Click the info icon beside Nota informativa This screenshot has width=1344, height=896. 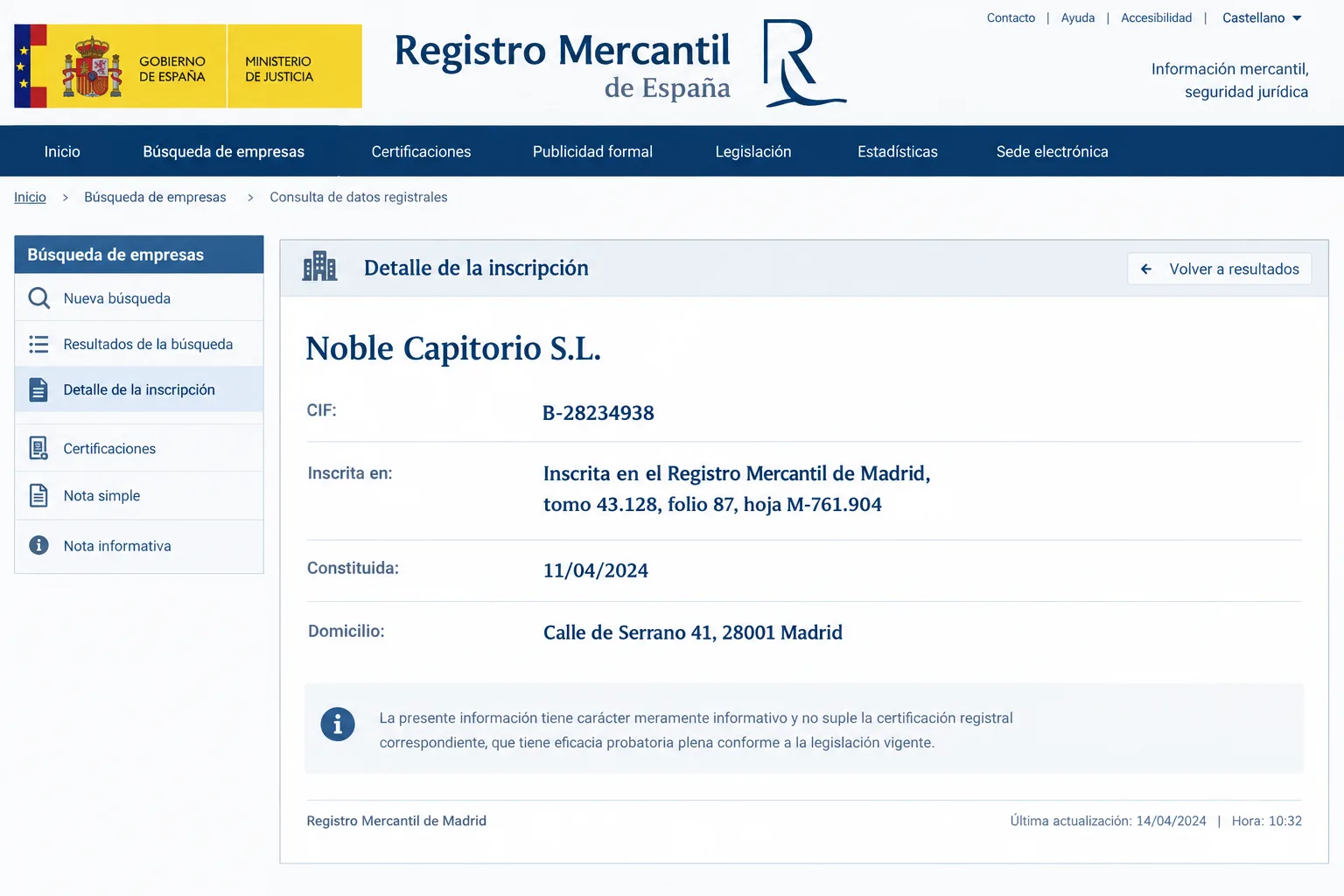pos(38,546)
